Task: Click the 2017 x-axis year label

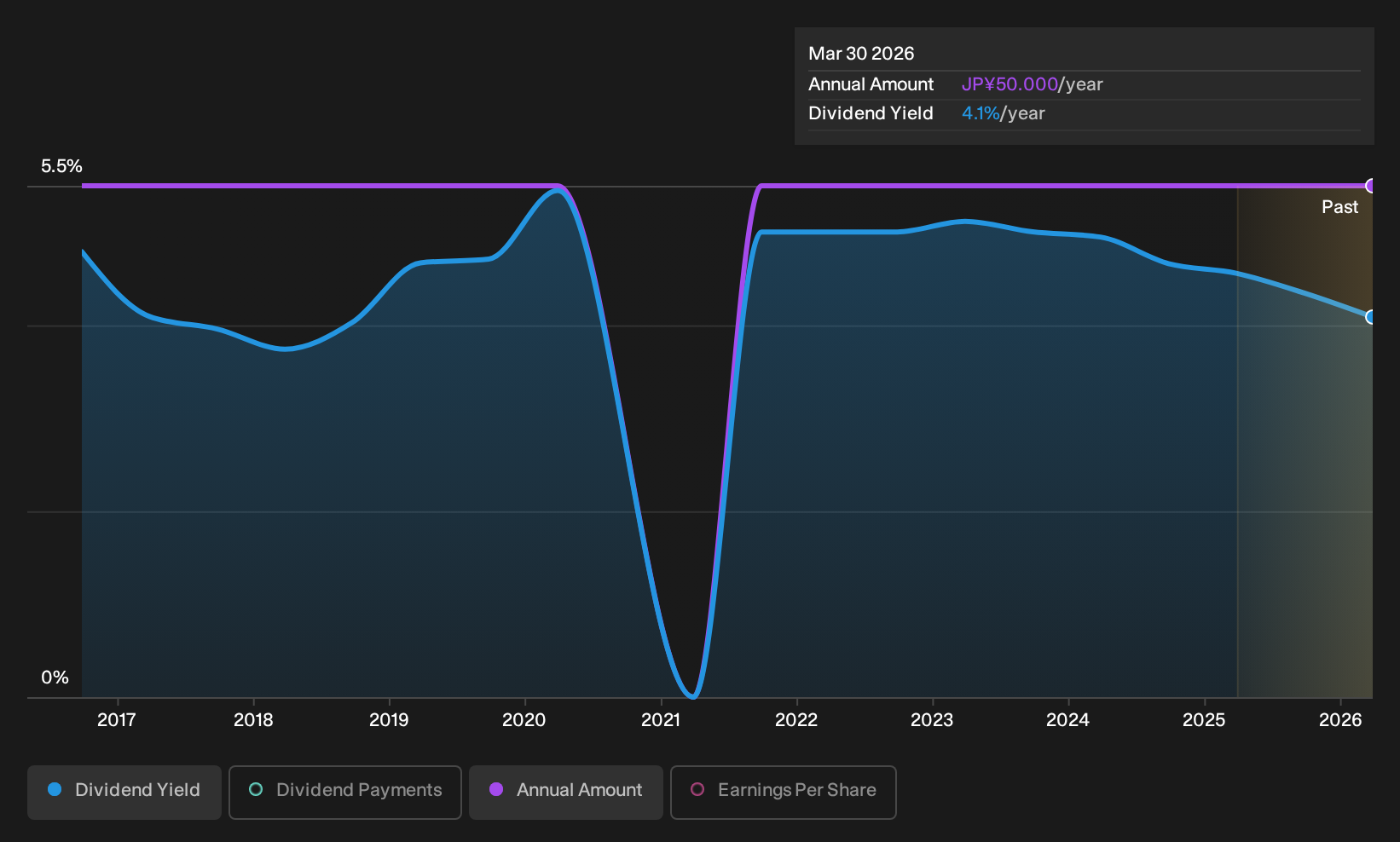Action: (x=117, y=720)
